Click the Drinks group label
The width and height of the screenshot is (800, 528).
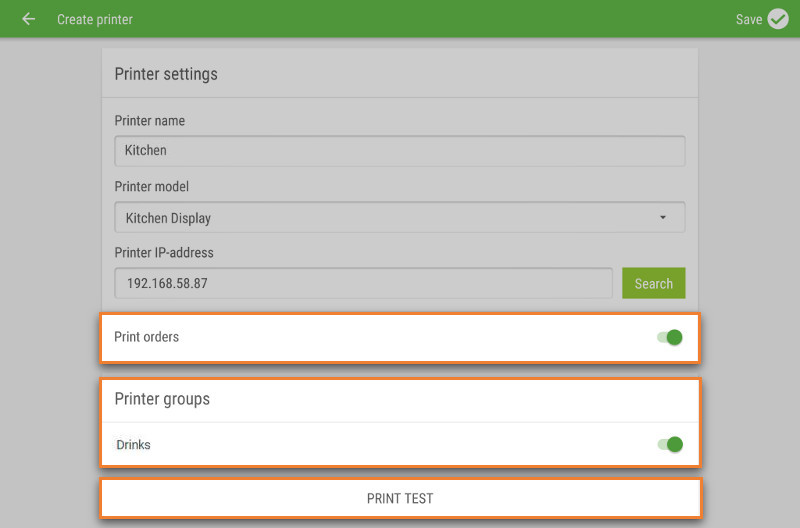point(133,445)
